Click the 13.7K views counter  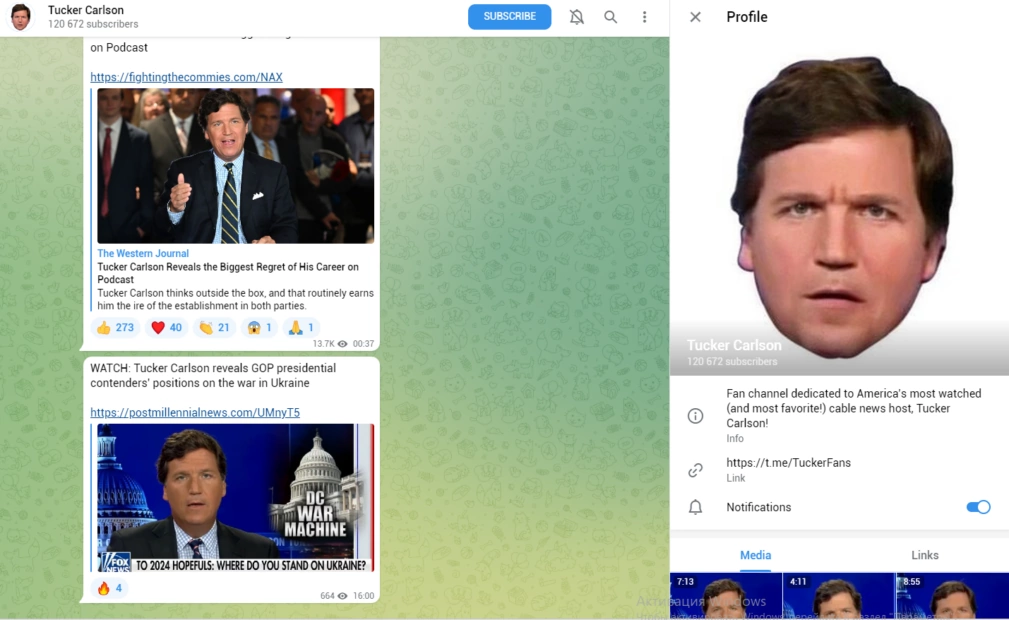329,344
